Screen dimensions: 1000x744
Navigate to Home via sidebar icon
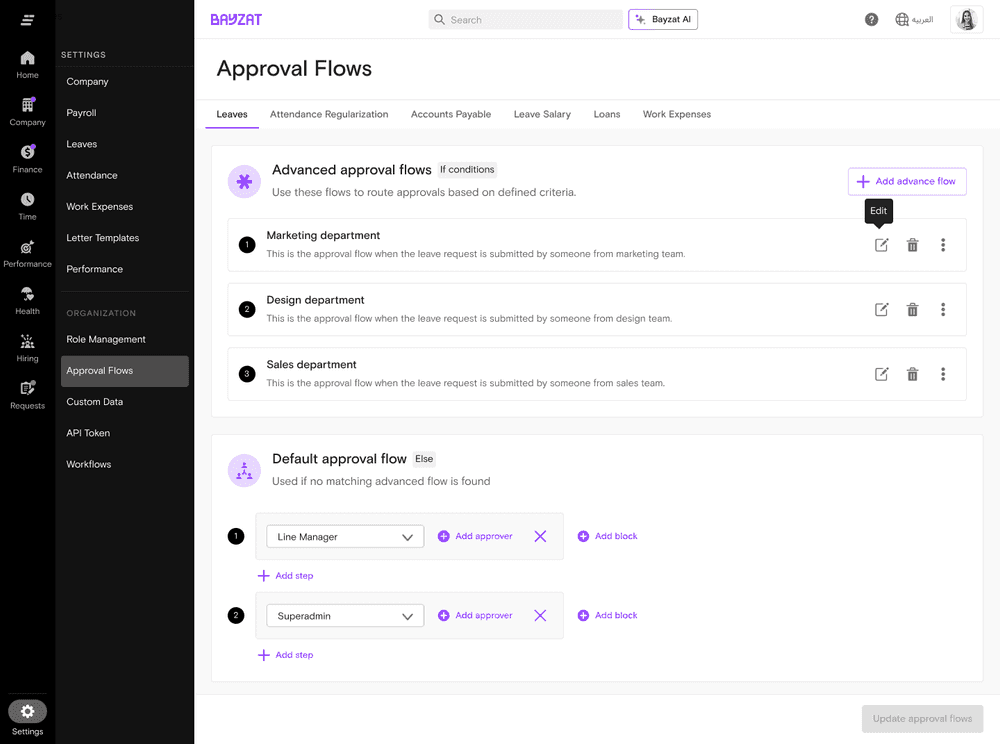click(27, 62)
